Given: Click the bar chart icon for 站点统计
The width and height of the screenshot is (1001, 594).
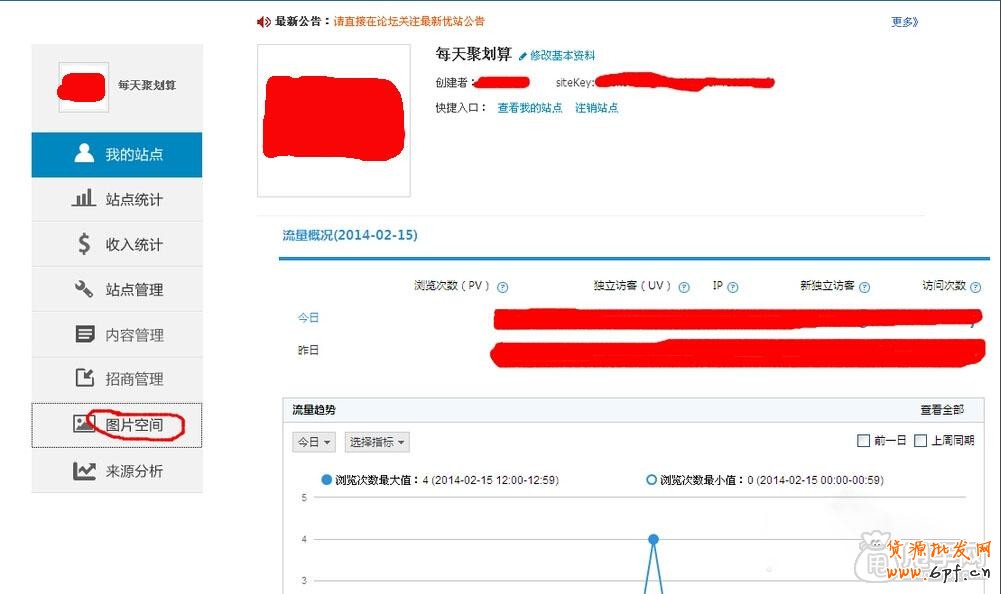Looking at the screenshot, I should 84,199.
